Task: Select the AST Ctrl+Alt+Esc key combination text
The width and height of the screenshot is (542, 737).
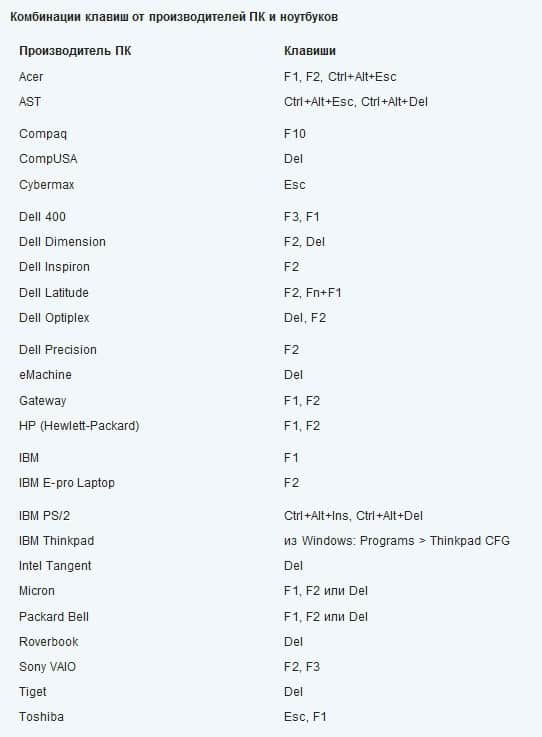Action: (x=318, y=102)
